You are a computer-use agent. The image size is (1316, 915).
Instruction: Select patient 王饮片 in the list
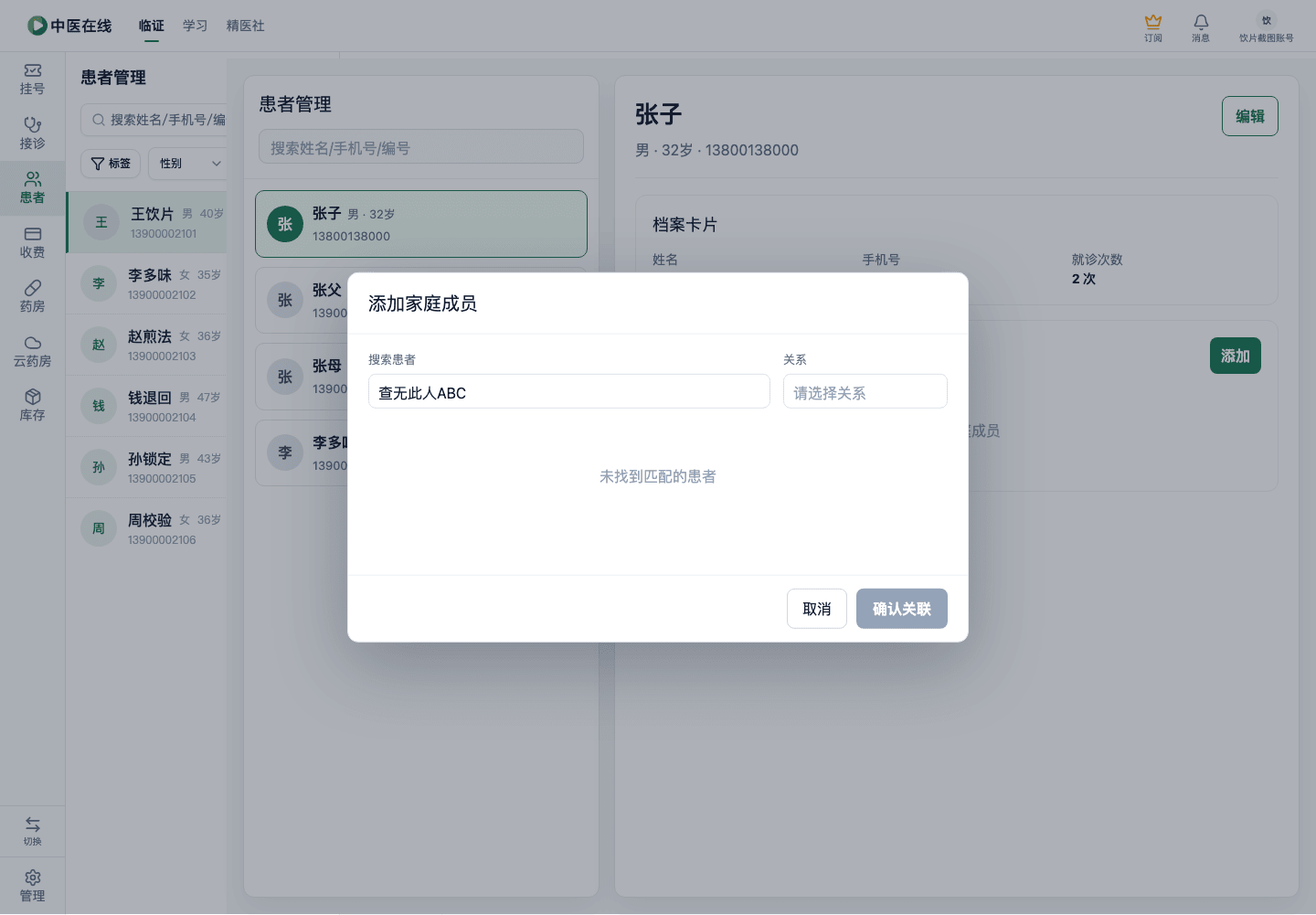pos(146,223)
